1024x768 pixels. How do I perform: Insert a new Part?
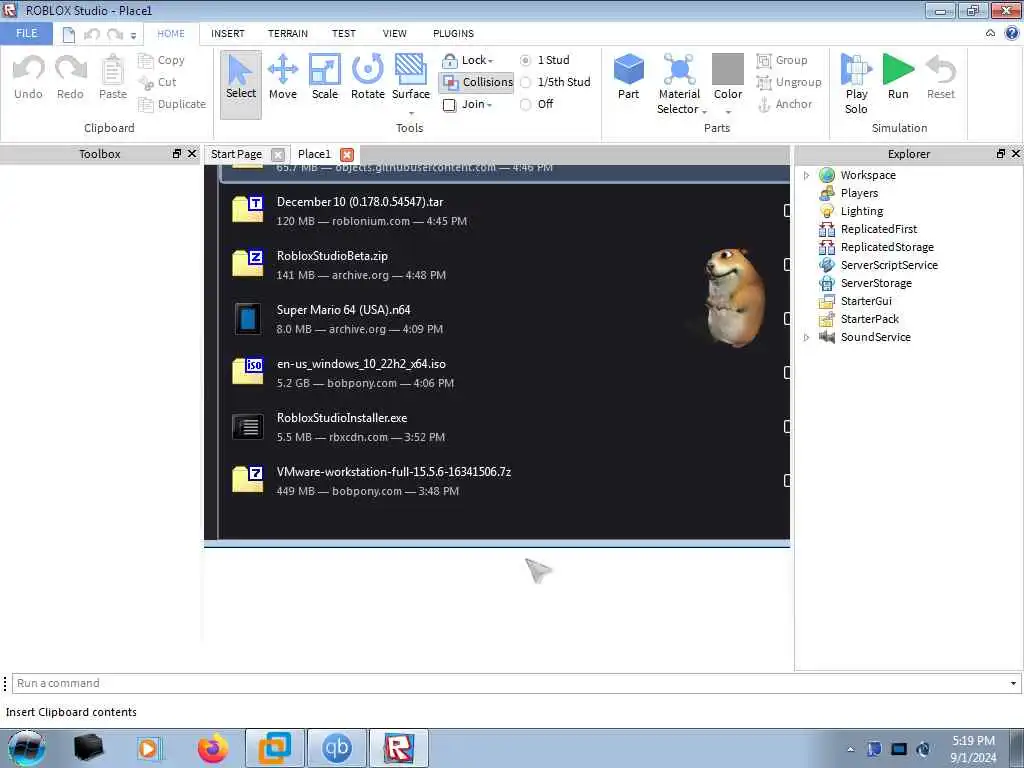(628, 77)
